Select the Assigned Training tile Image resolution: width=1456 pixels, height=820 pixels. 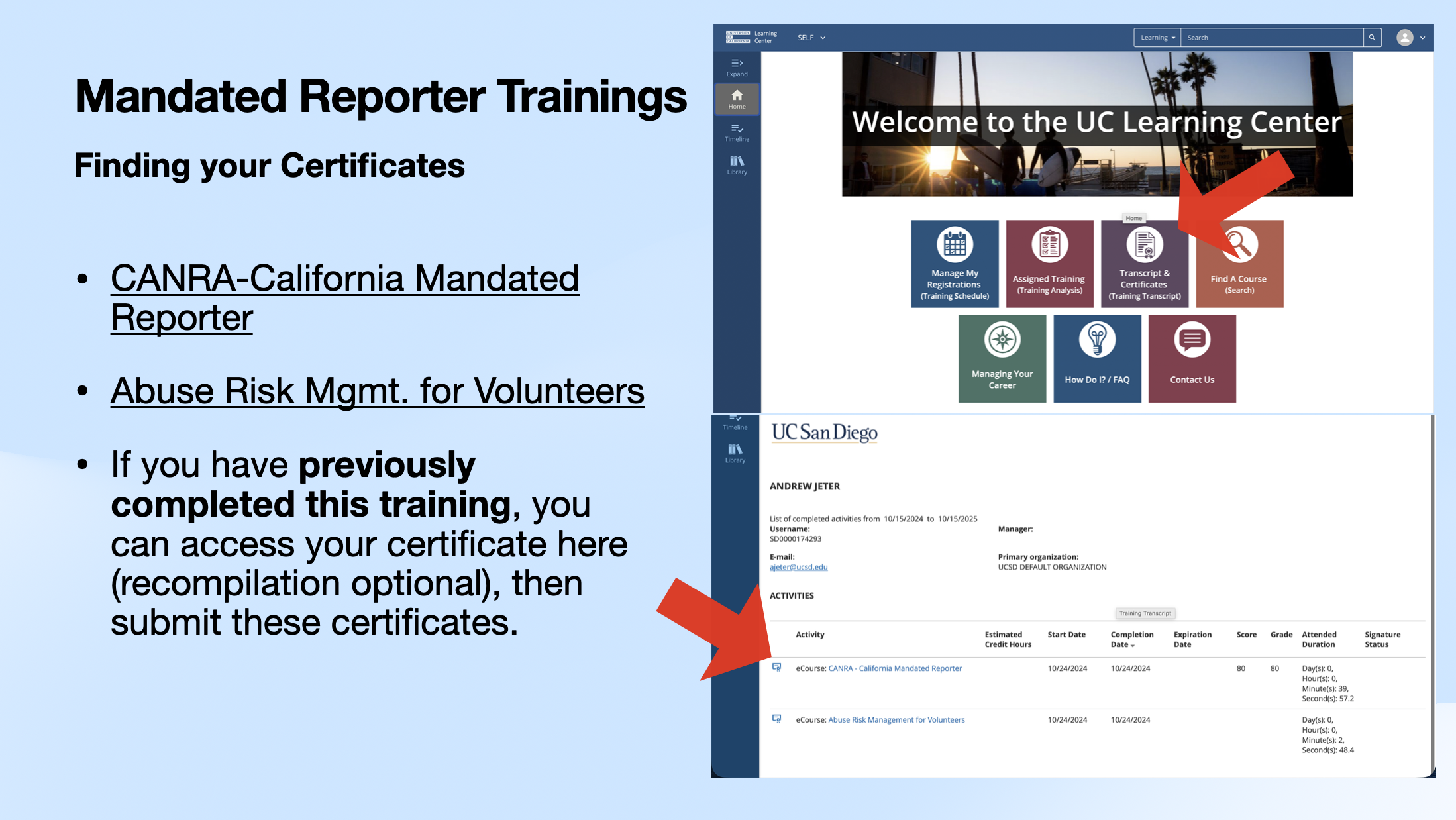(x=1049, y=263)
